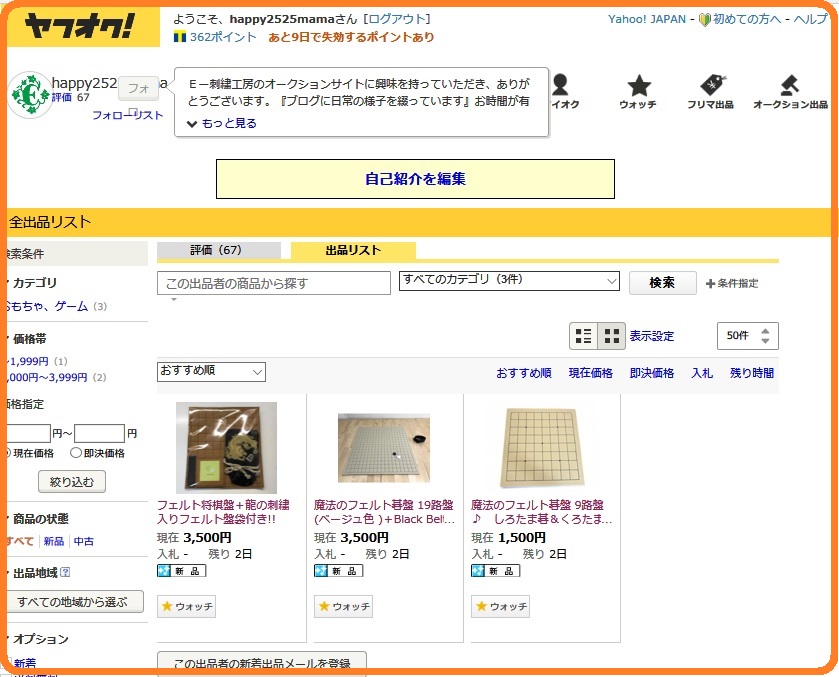Sort by 入札 count
The image size is (839, 677).
(702, 373)
